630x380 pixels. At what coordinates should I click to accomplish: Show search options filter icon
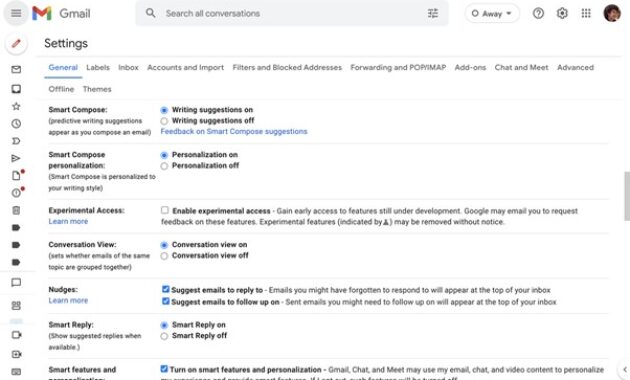pos(433,13)
